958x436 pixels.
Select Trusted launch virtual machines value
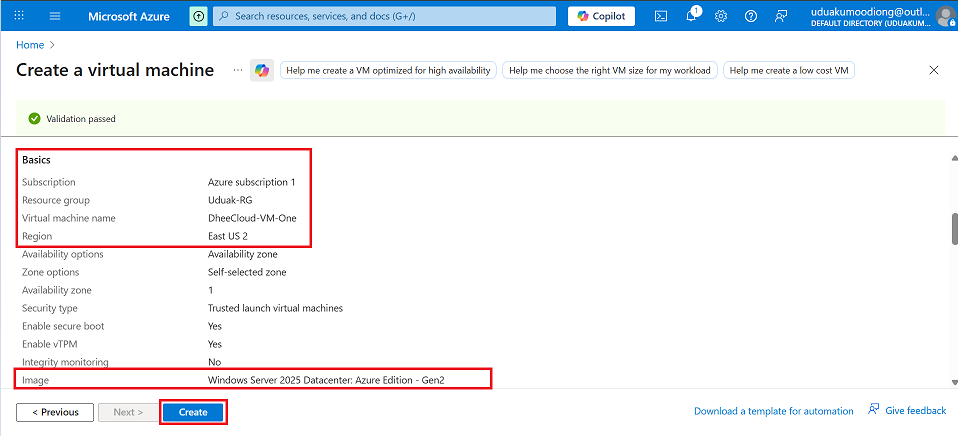[276, 308]
